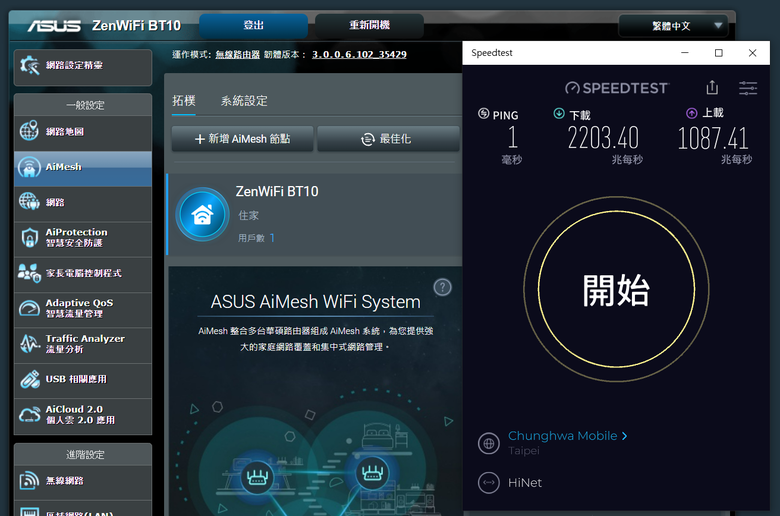The image size is (780, 516).
Task: Click the Traffic Analyzer chart icon
Action: 29,344
